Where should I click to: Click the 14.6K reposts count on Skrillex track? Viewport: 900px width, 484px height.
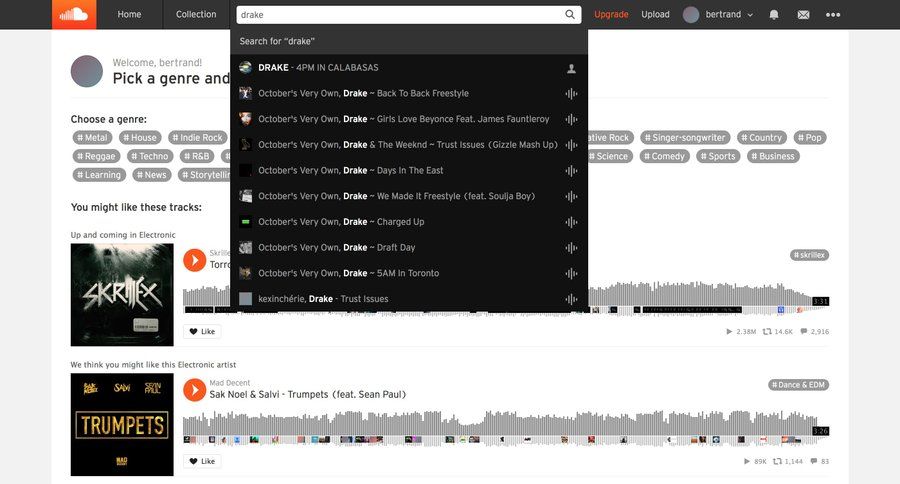pos(777,332)
